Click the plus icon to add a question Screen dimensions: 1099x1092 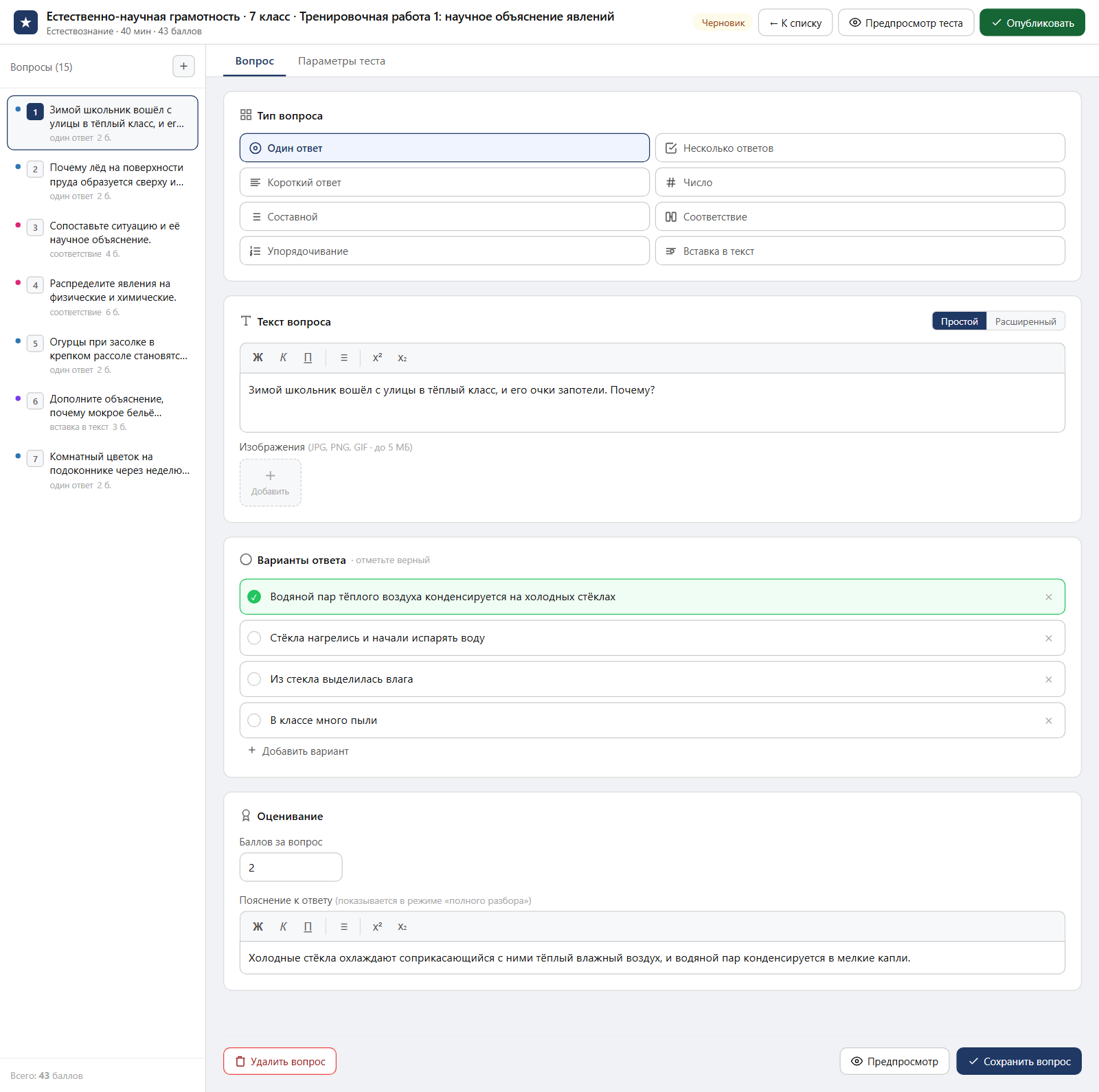coord(183,67)
